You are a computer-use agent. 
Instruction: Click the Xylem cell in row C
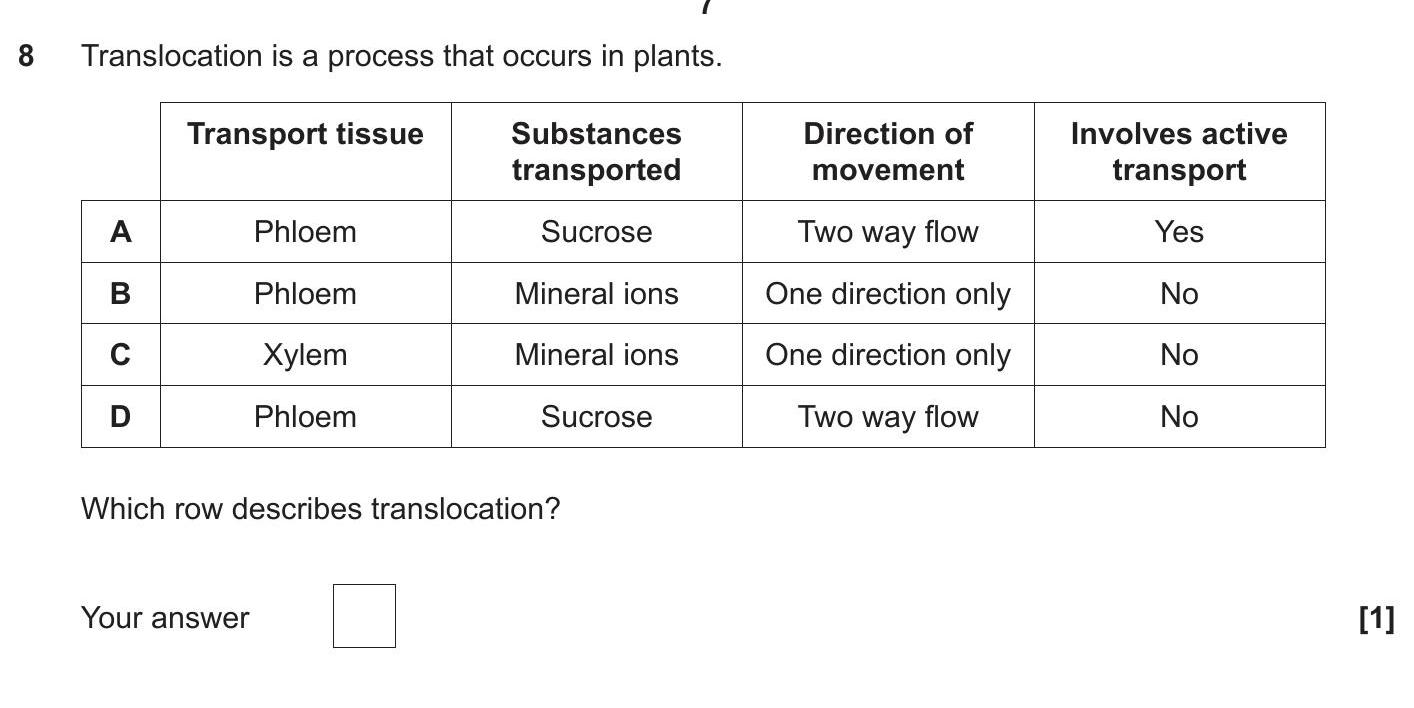(305, 355)
